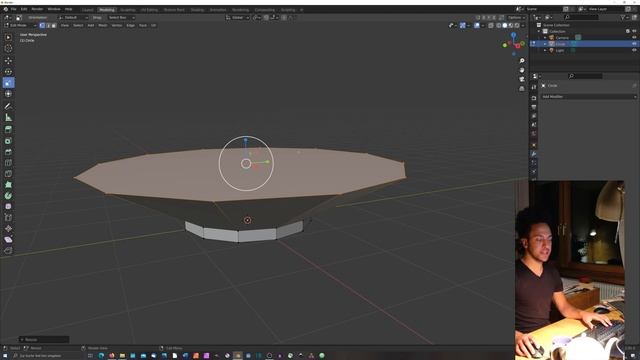The width and height of the screenshot is (640, 360).
Task: Open the Options dropdown in viewport
Action: tap(516, 18)
